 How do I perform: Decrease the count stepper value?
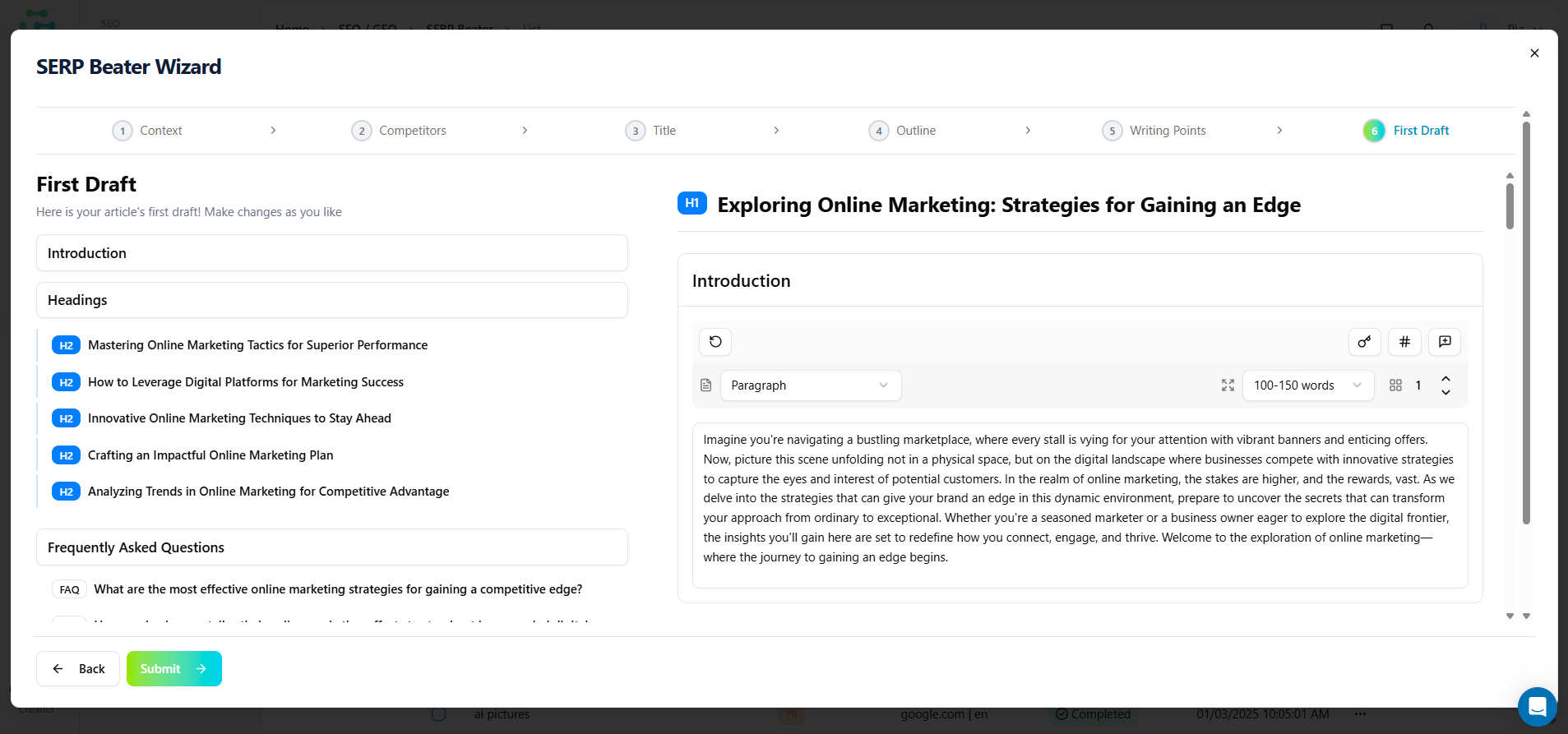point(1445,393)
